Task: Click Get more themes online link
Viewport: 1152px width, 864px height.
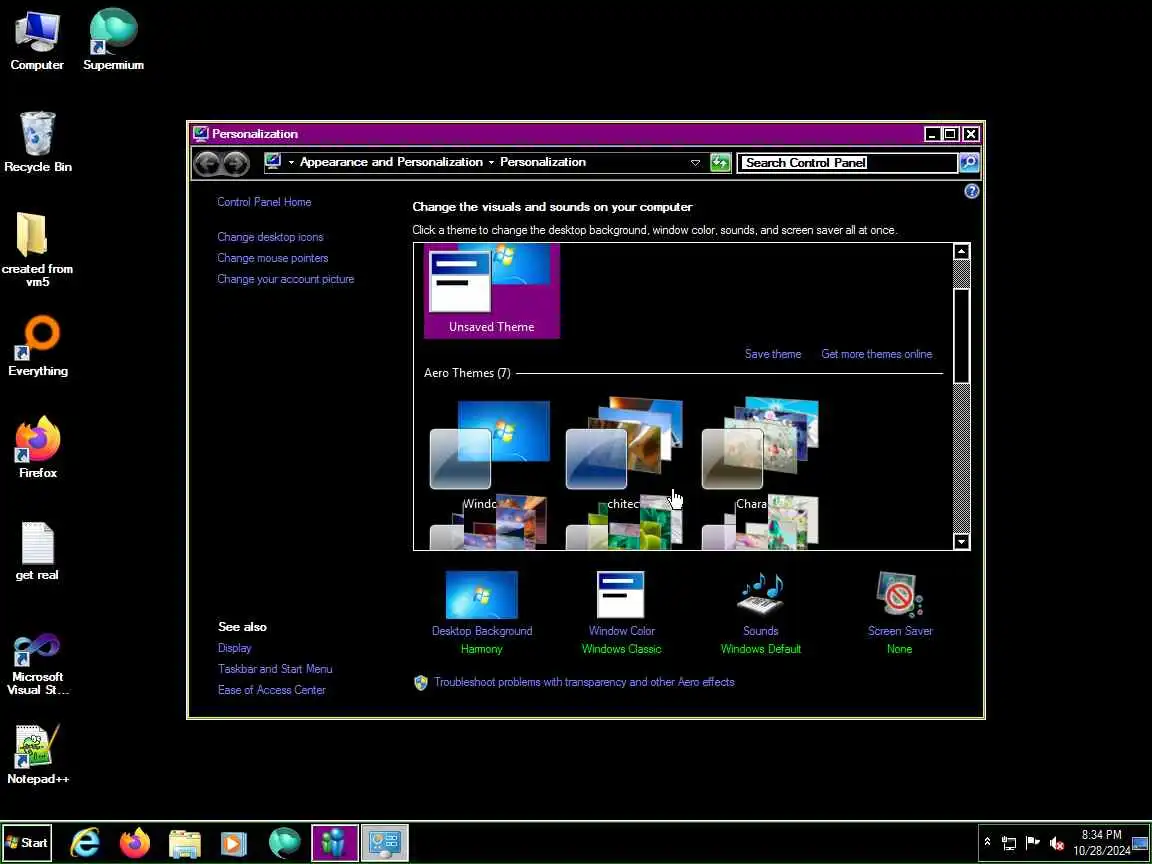Action: 876,354
